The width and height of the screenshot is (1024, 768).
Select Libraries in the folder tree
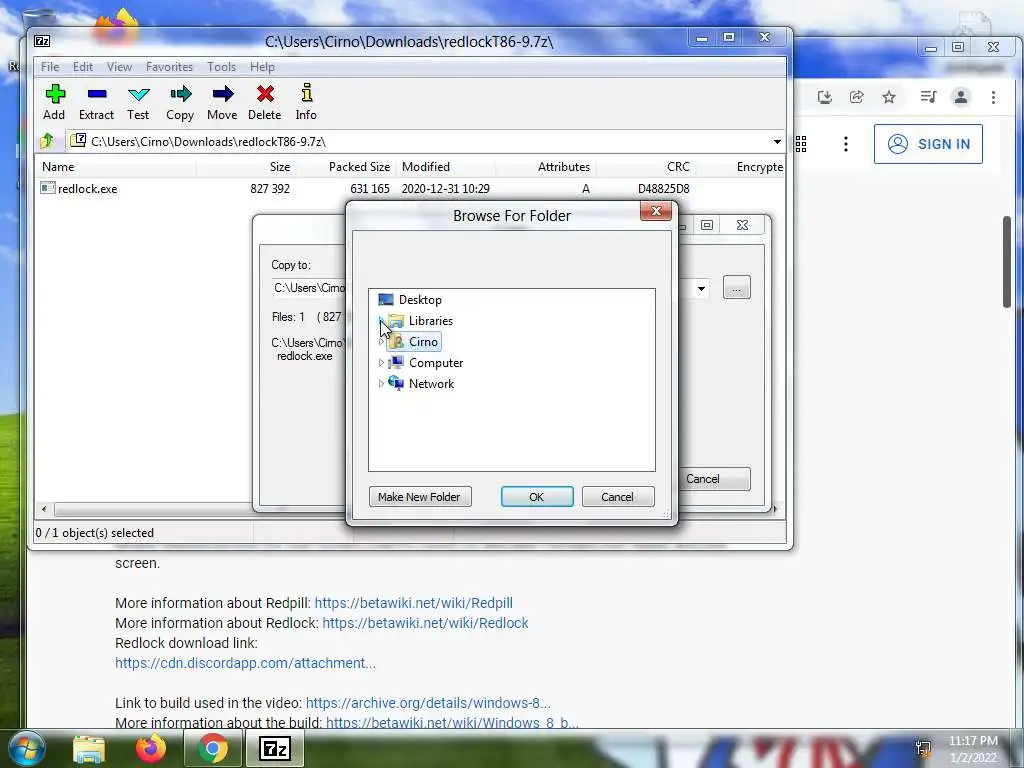click(430, 321)
